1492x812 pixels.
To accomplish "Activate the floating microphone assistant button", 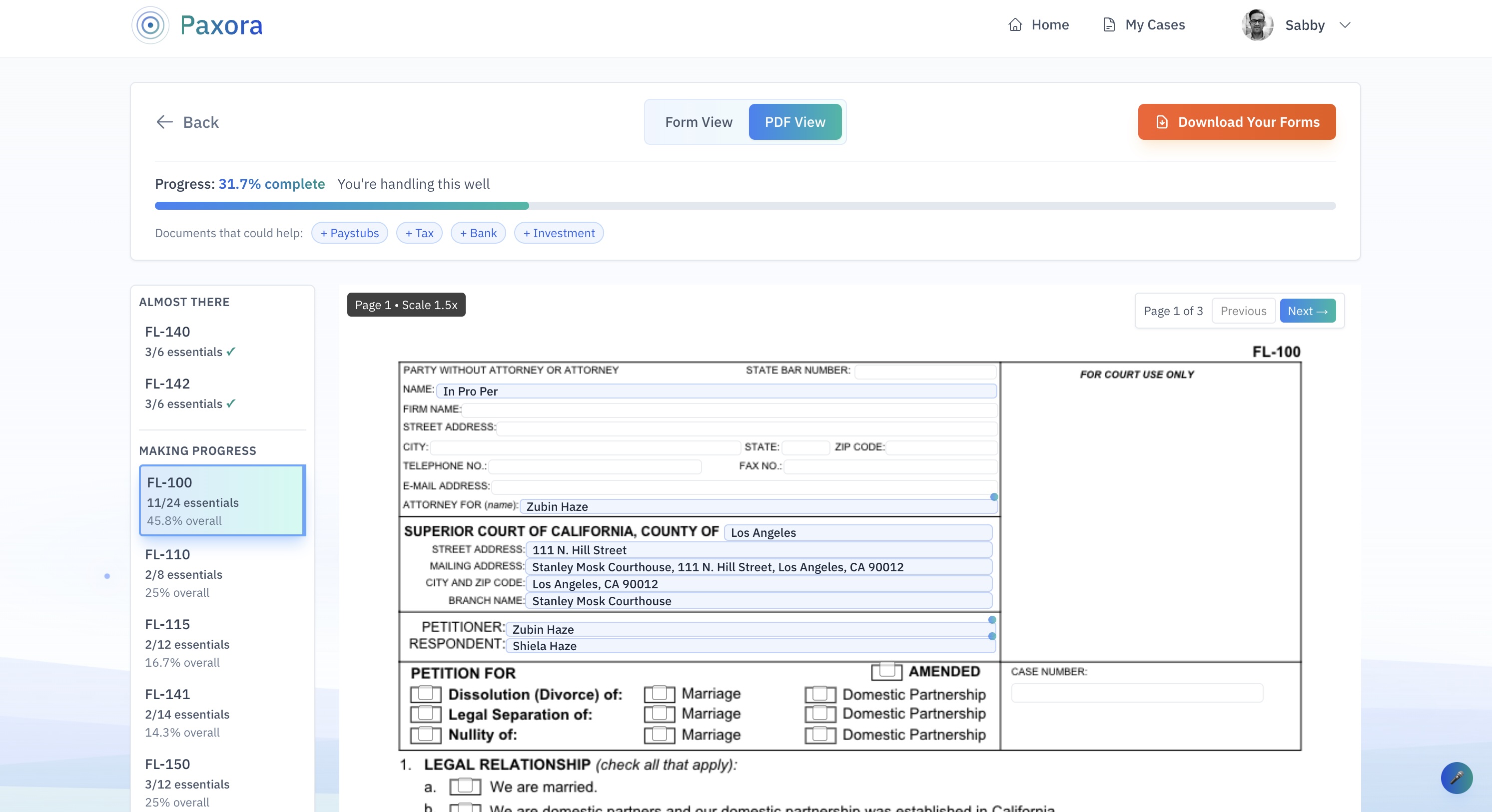I will coord(1457,778).
